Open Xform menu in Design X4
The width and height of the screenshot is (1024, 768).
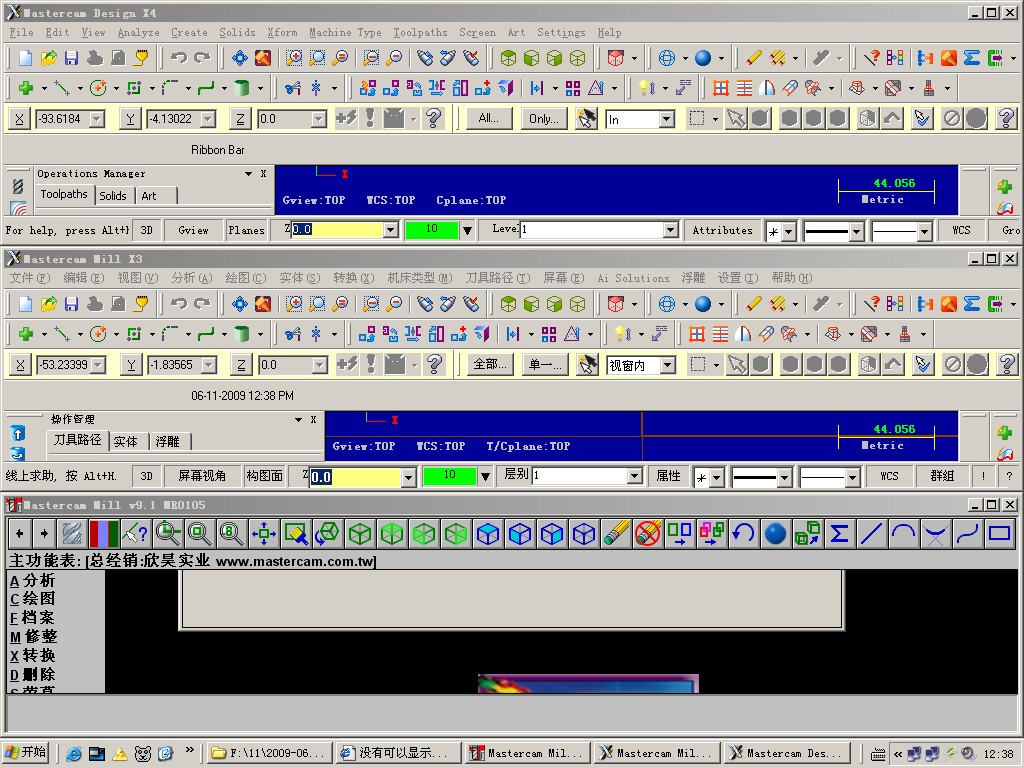(282, 32)
